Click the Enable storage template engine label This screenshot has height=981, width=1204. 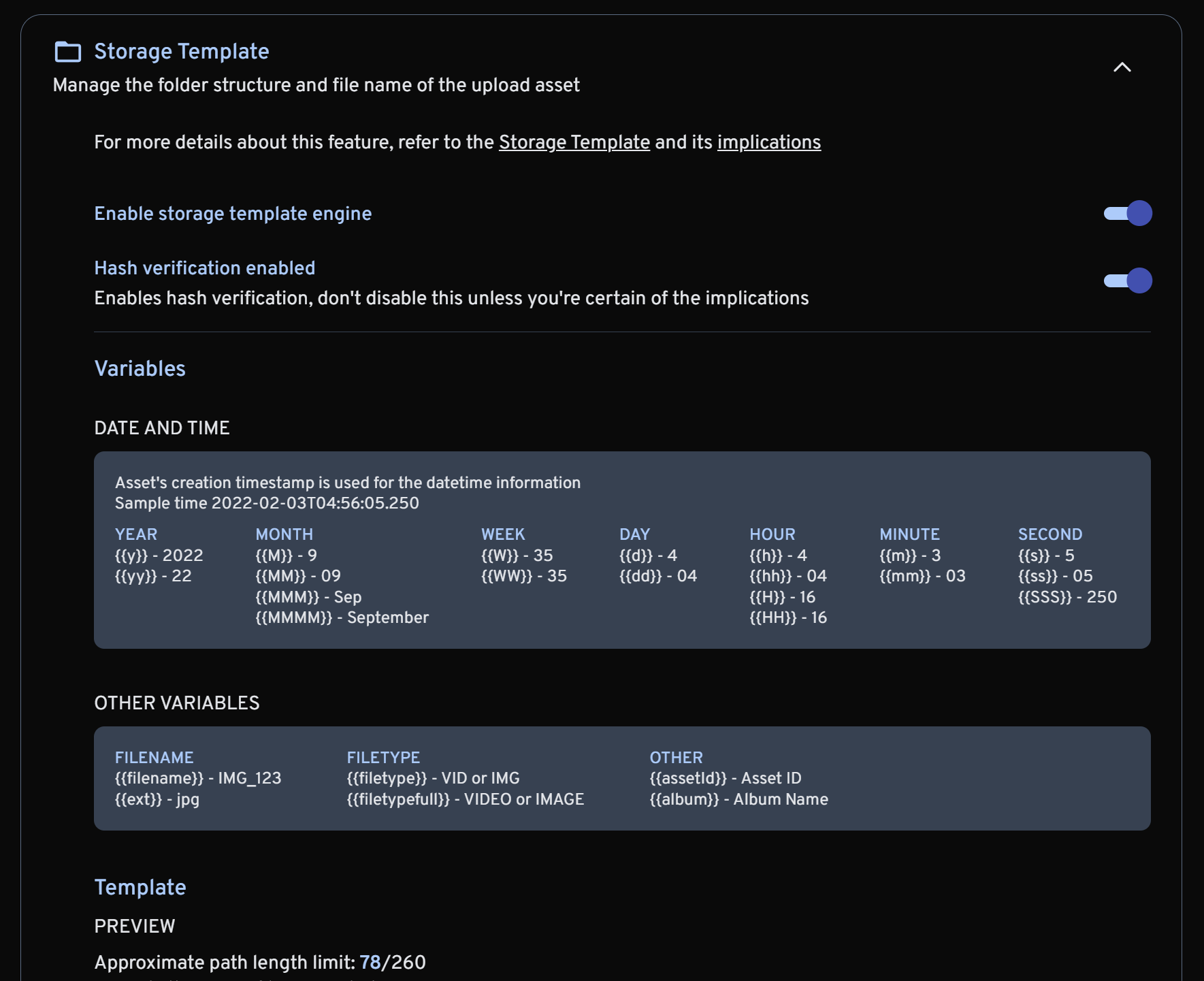233,214
